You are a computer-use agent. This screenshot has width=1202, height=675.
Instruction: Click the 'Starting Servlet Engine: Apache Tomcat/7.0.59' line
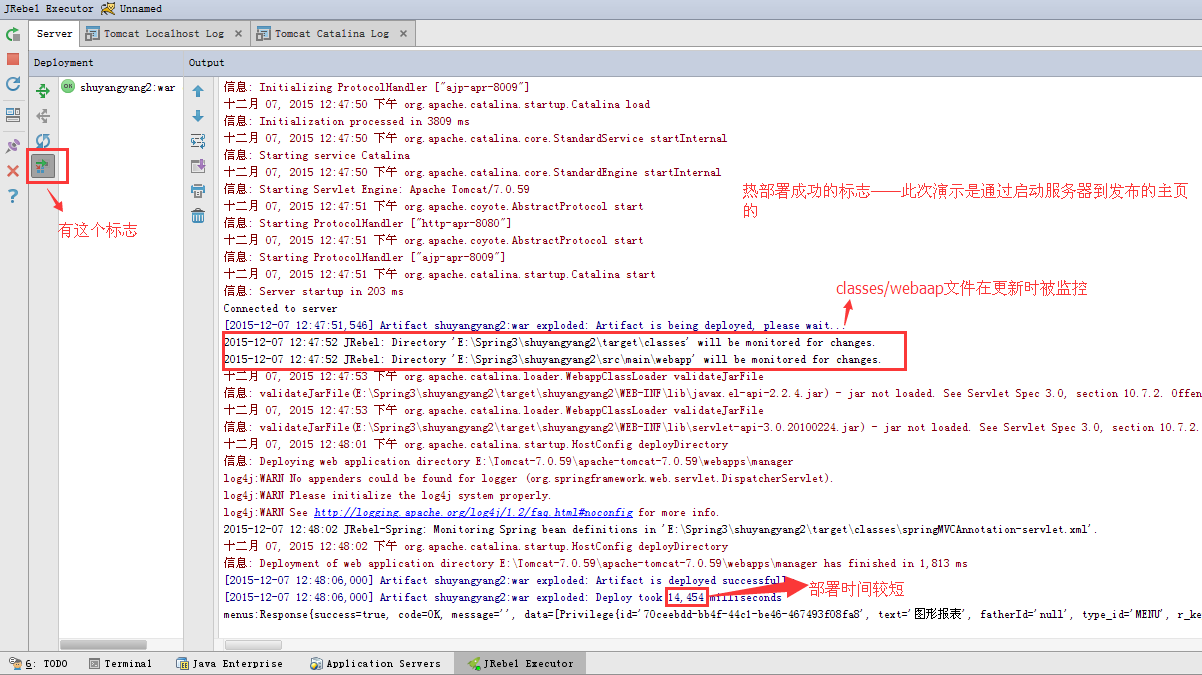point(376,189)
